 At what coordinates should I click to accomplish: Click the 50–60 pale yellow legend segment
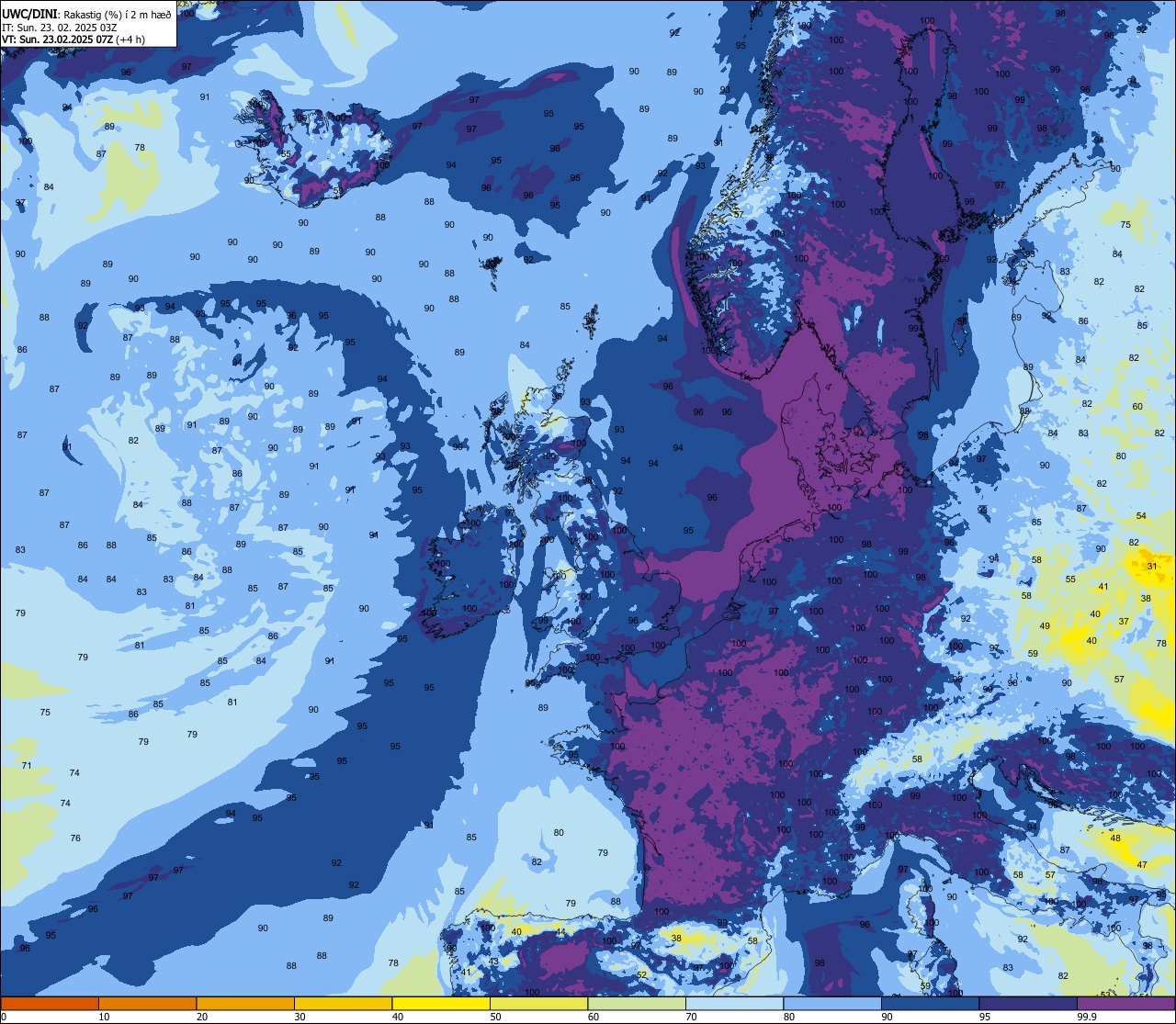538,1003
